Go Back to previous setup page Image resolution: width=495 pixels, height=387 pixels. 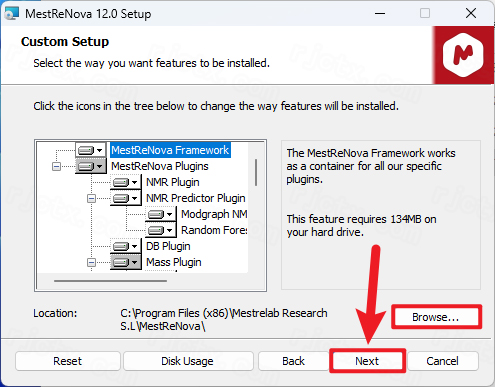[293, 361]
